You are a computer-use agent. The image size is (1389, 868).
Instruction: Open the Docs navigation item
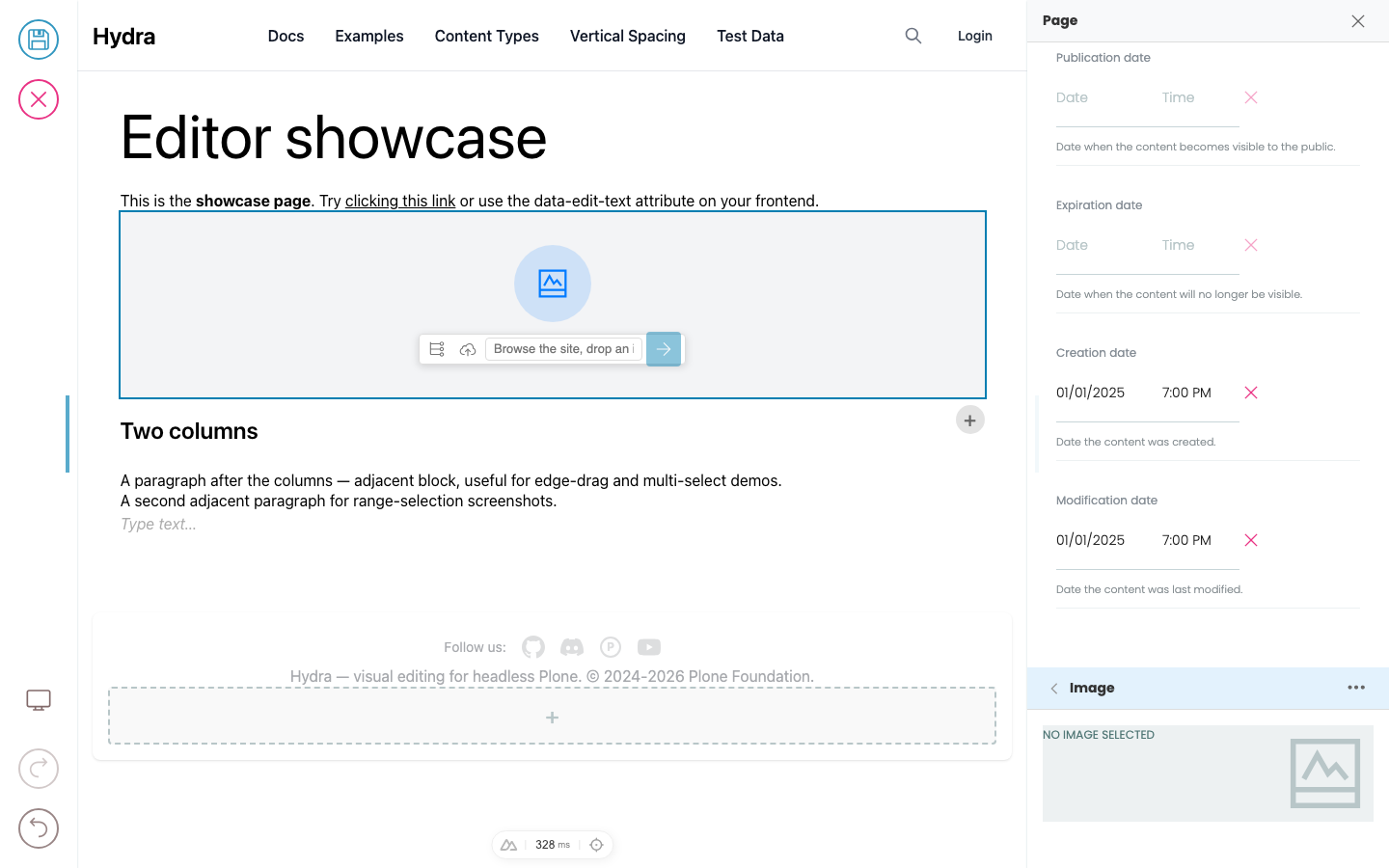click(286, 36)
